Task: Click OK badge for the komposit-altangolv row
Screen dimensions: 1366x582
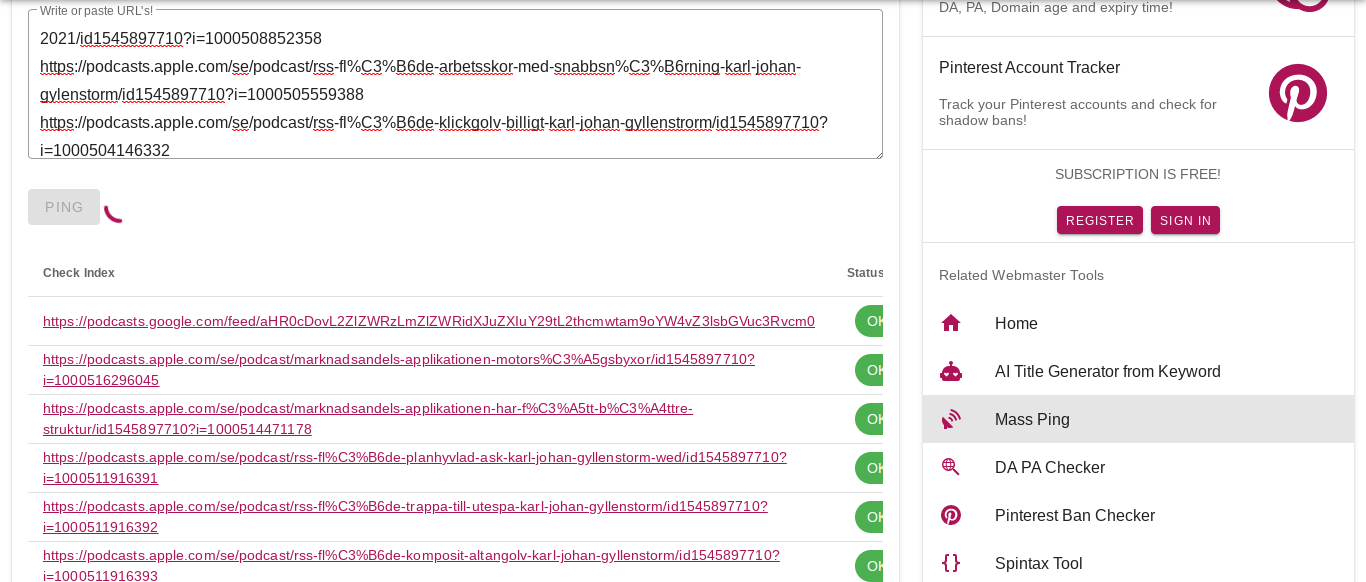Action: pyautogui.click(x=869, y=565)
